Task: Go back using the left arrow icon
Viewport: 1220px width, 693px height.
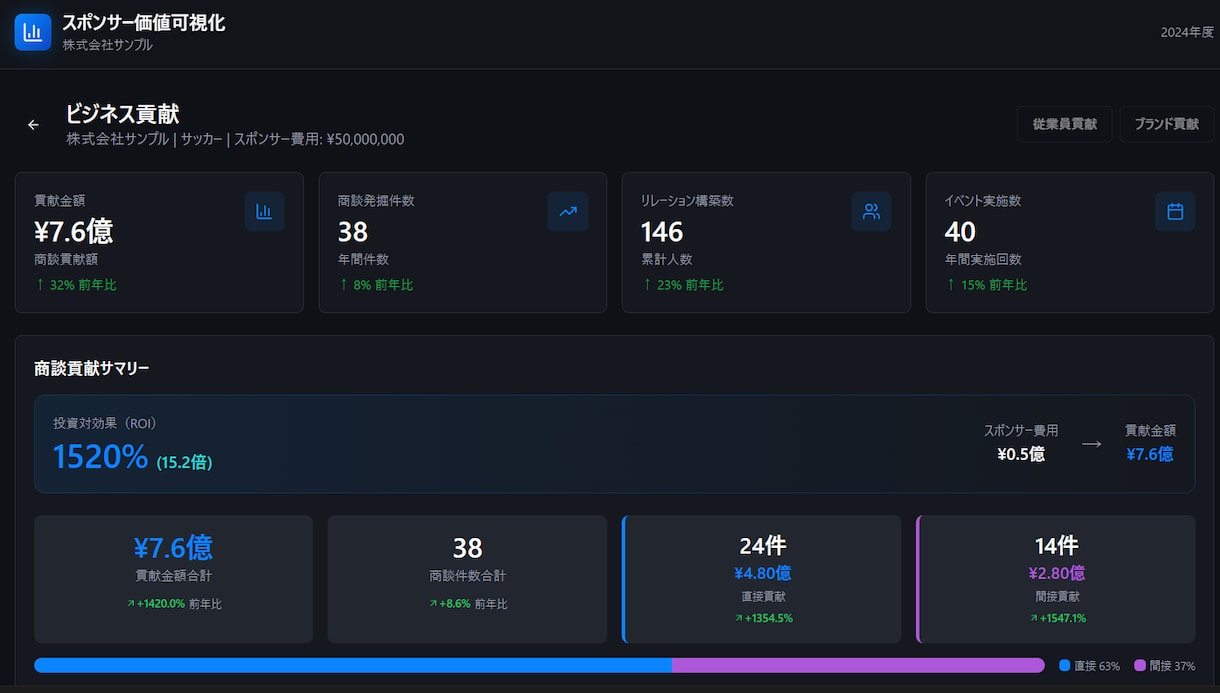Action: pyautogui.click(x=33, y=125)
